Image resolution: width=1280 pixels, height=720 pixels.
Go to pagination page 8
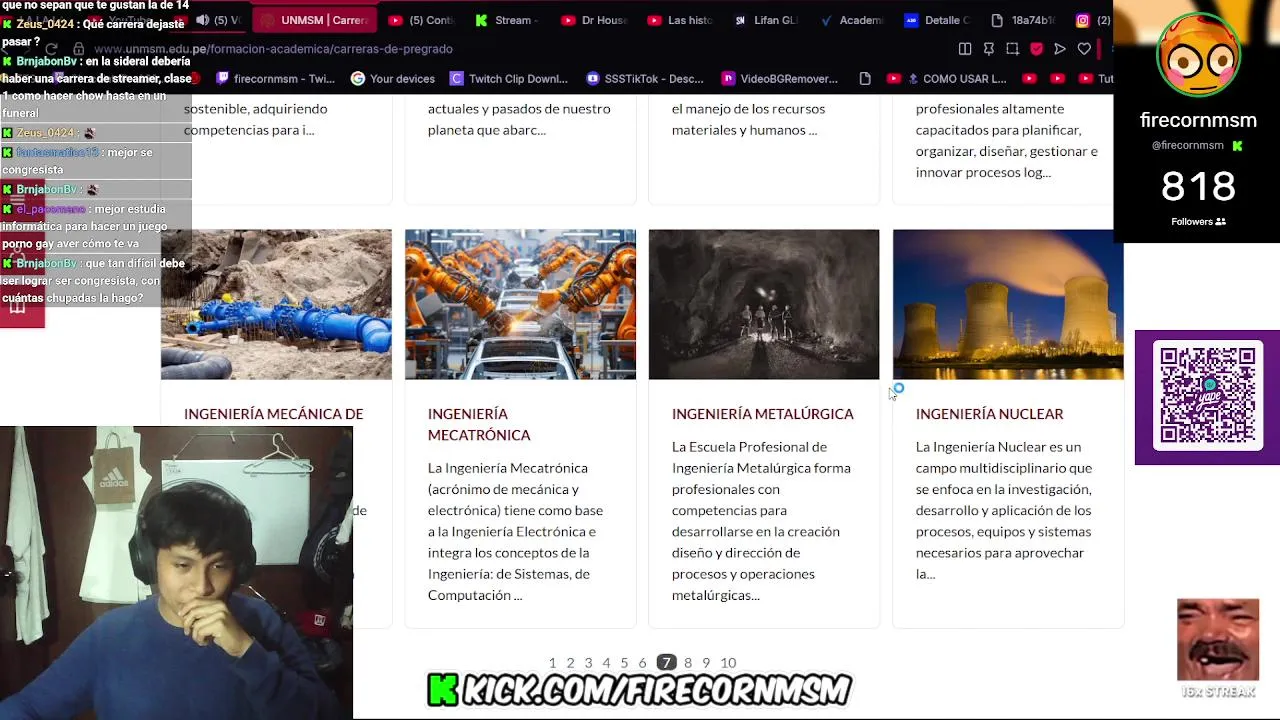(688, 663)
